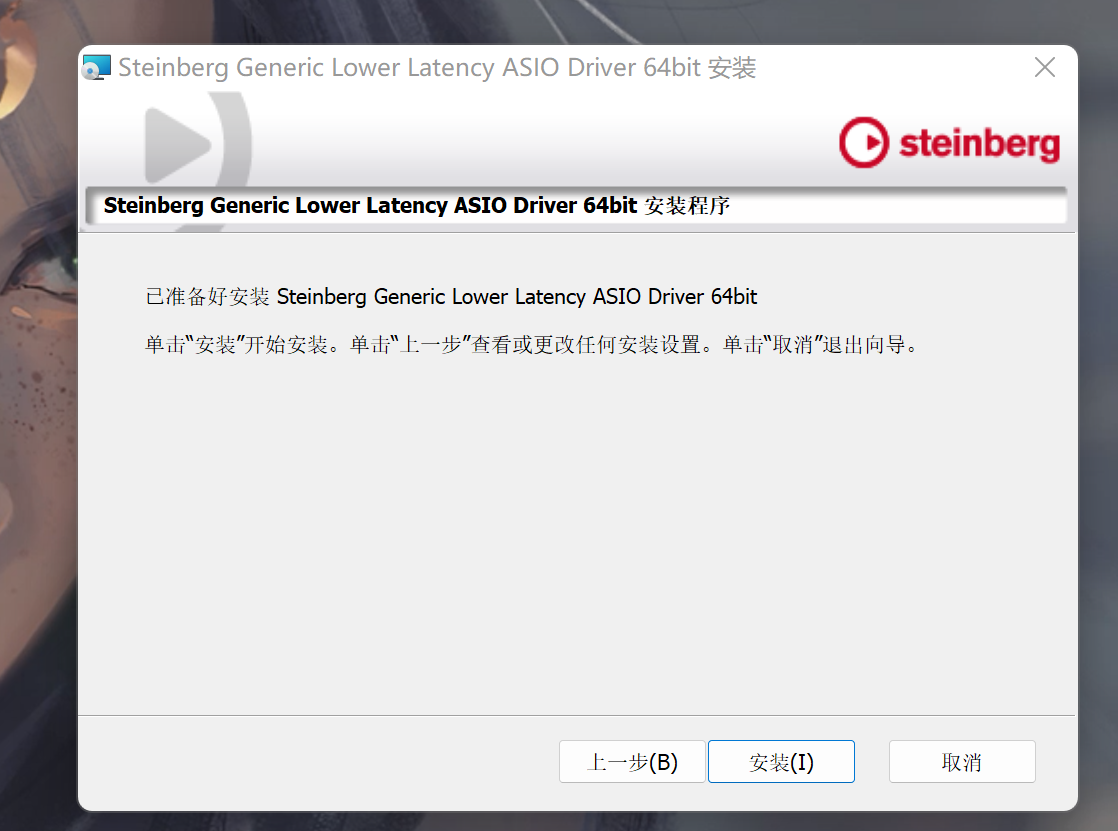The image size is (1118, 831).
Task: Click the sentence 单击“取消”退出向导
Action: click(x=820, y=345)
